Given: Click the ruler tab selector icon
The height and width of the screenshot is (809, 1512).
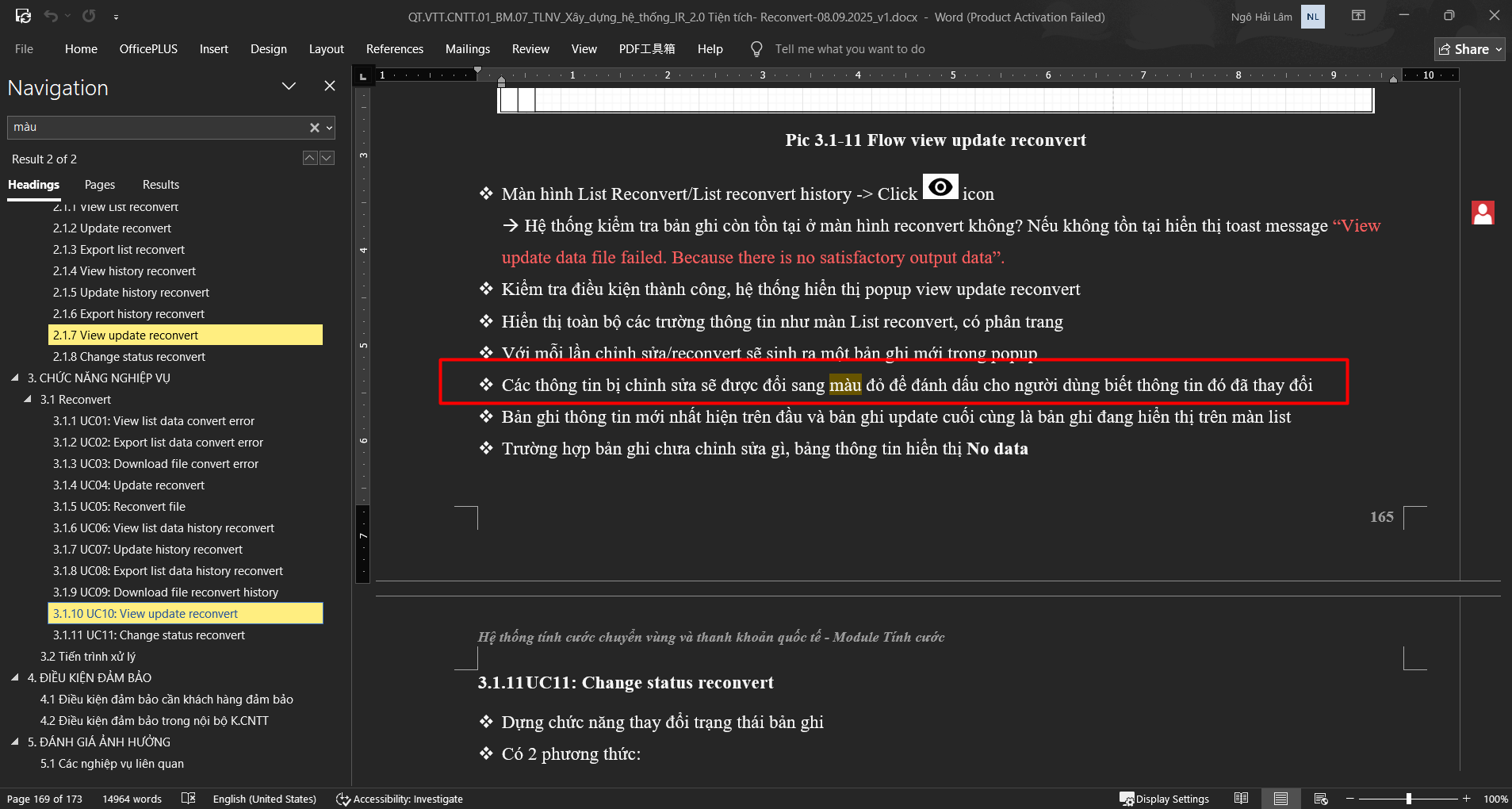Looking at the screenshot, I should tap(363, 76).
